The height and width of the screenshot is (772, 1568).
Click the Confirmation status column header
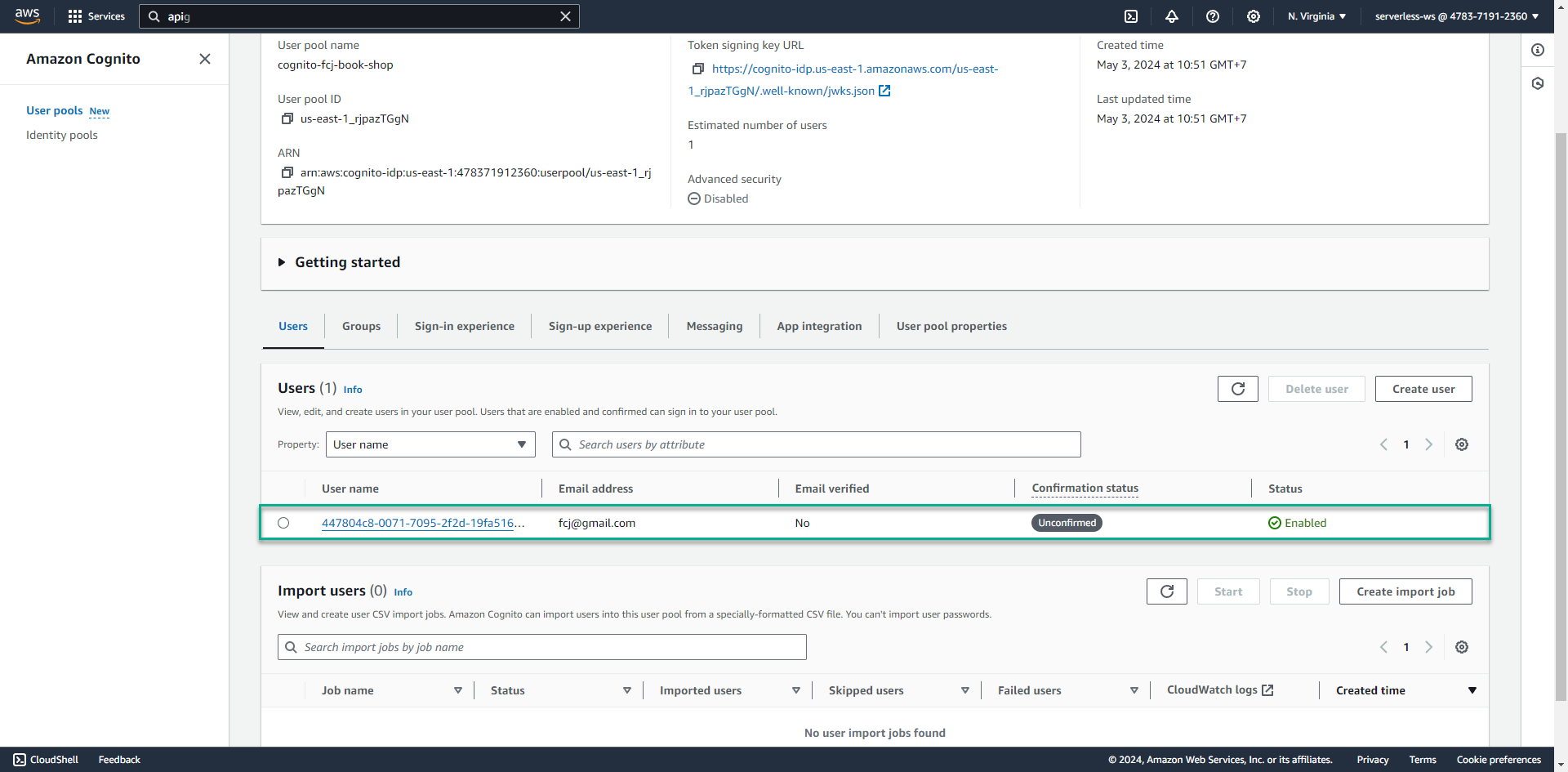pos(1085,488)
